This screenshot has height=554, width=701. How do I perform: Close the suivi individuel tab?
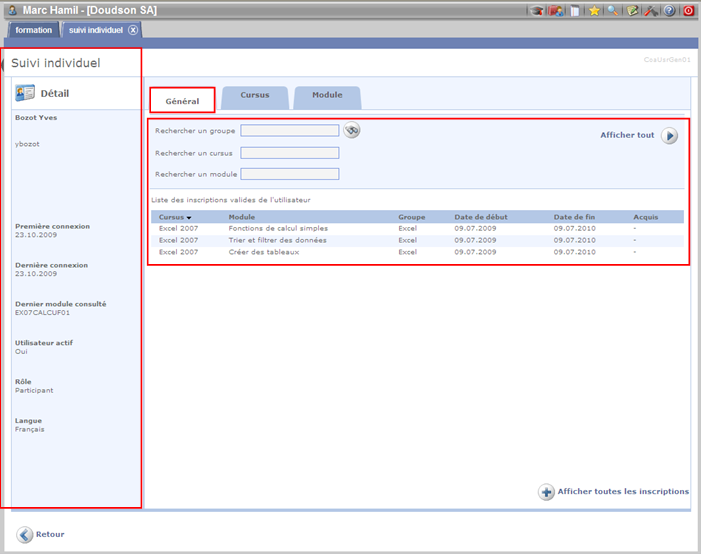point(133,30)
